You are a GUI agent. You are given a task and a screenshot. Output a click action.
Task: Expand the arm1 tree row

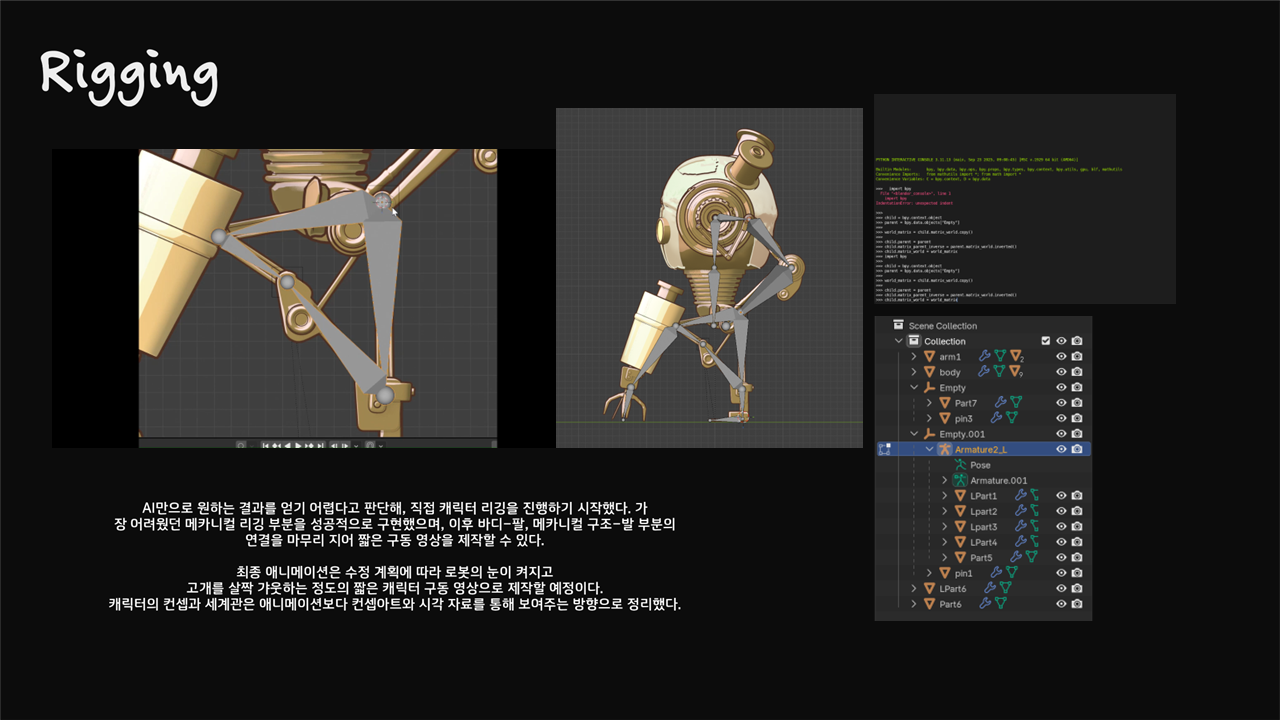pyautogui.click(x=914, y=356)
